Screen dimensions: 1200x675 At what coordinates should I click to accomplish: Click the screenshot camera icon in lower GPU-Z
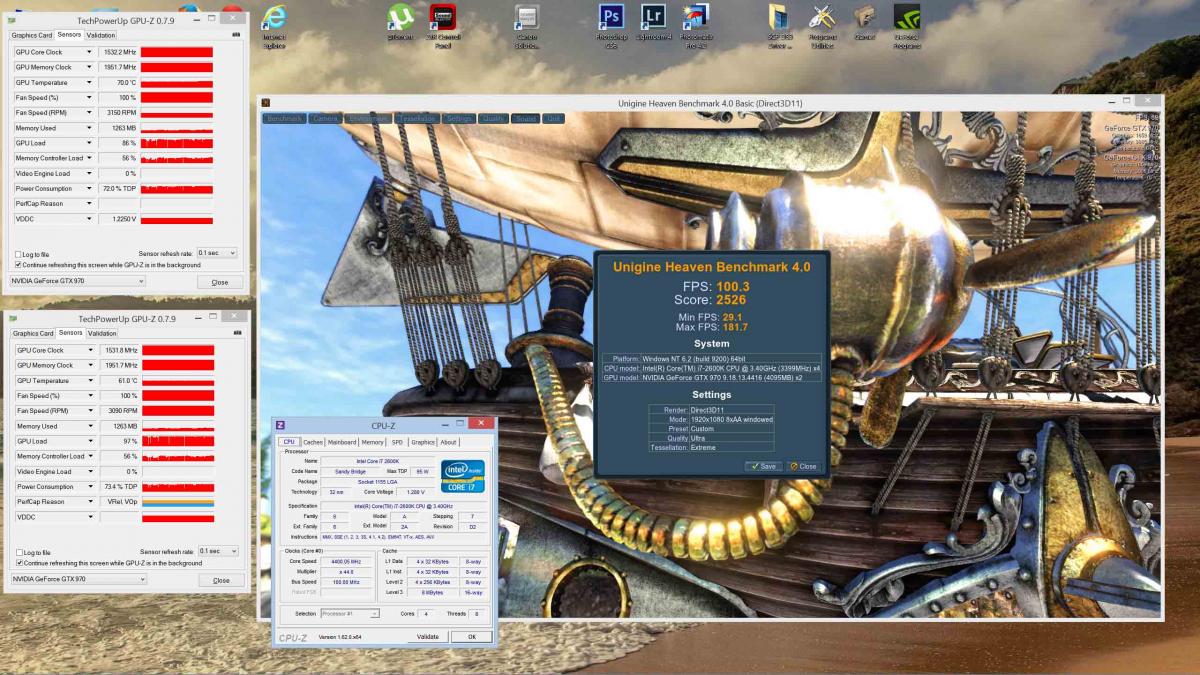coord(237,333)
